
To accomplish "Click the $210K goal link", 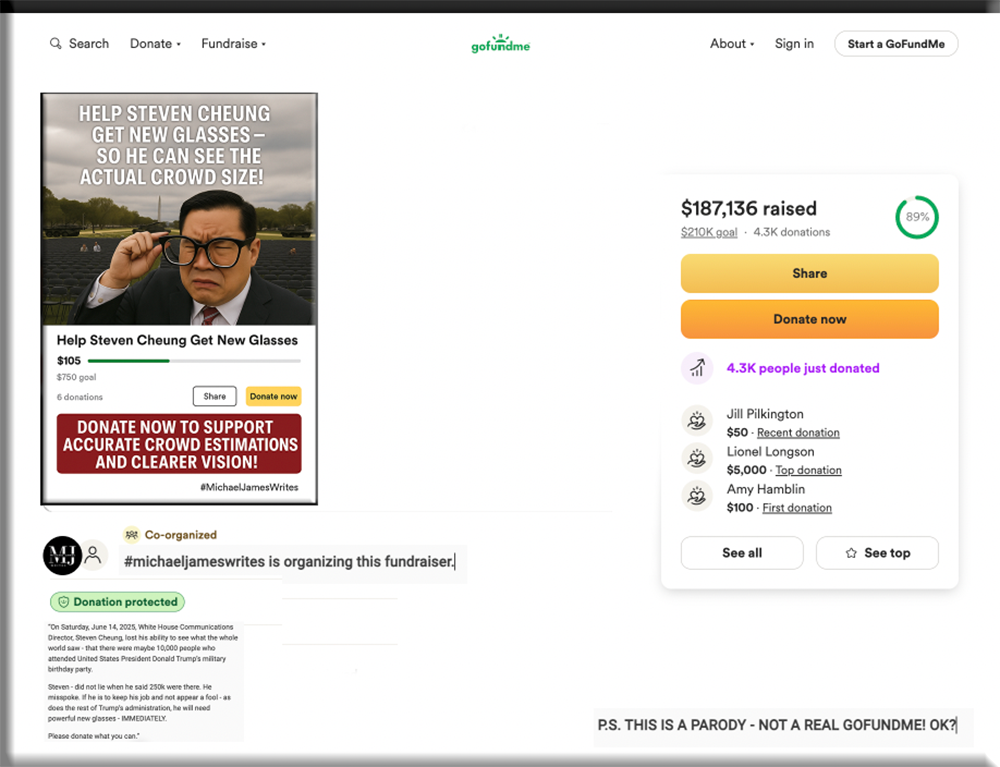I will pos(709,232).
